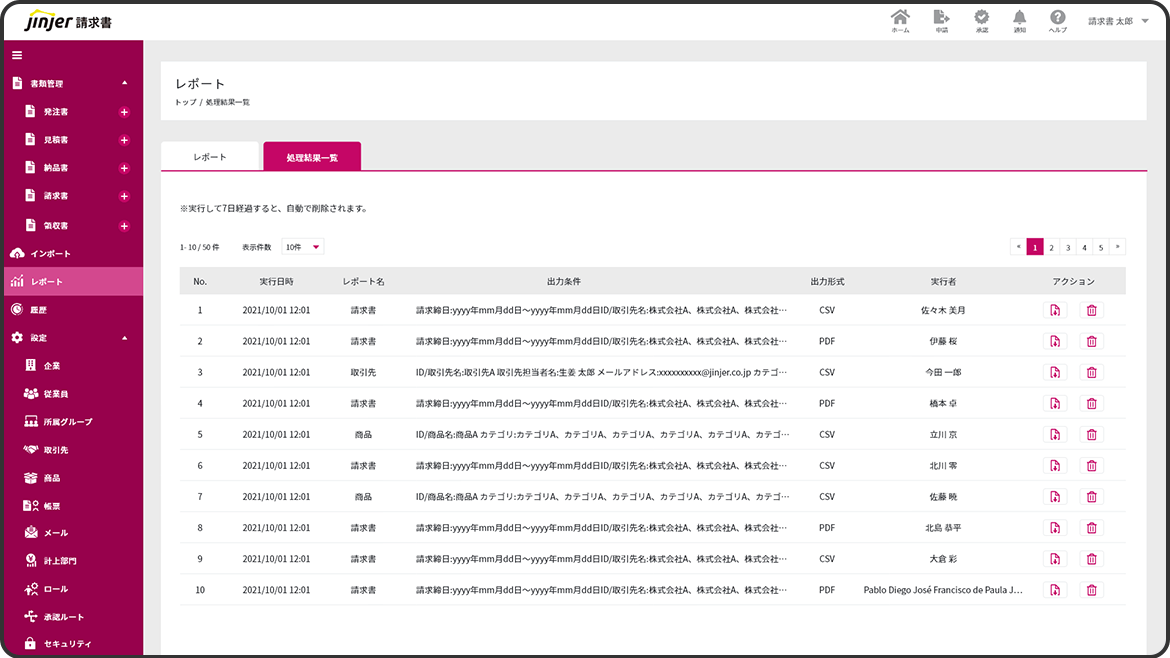Open the 表示件数 10件 dropdown
This screenshot has width=1170, height=658.
303,247
